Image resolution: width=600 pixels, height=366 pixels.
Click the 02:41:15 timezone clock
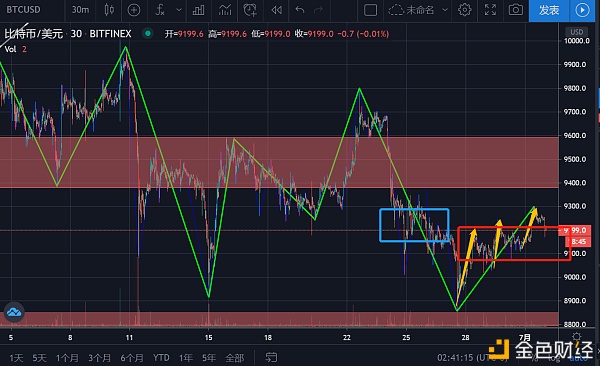473,358
